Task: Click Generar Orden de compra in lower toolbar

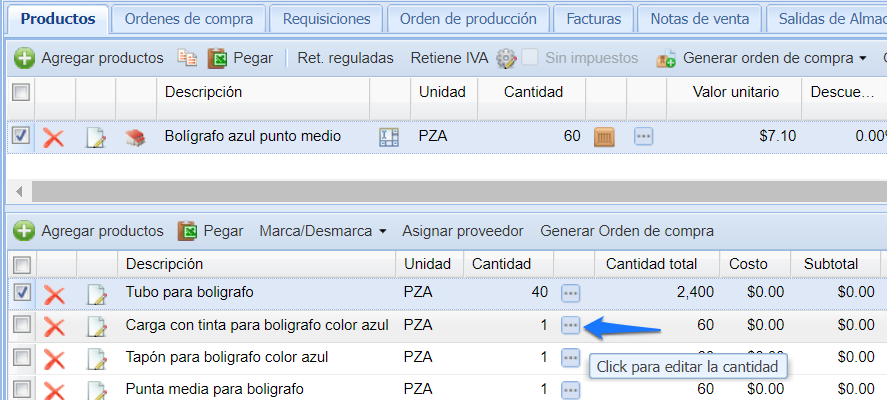Action: click(x=627, y=231)
